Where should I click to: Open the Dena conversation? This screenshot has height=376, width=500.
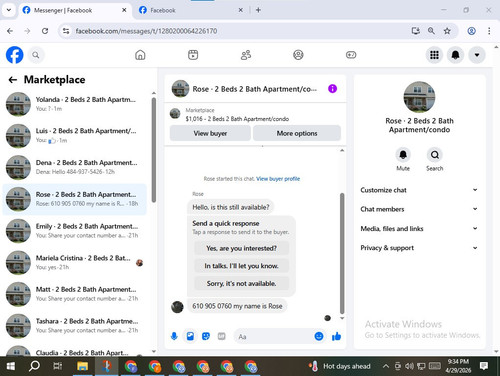coord(75,167)
